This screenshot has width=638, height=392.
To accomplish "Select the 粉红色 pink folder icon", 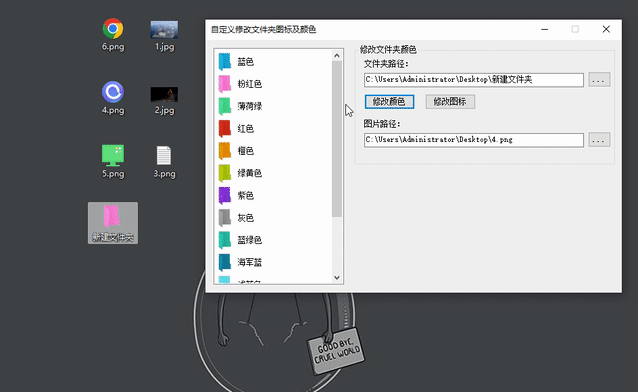I will pyautogui.click(x=225, y=84).
